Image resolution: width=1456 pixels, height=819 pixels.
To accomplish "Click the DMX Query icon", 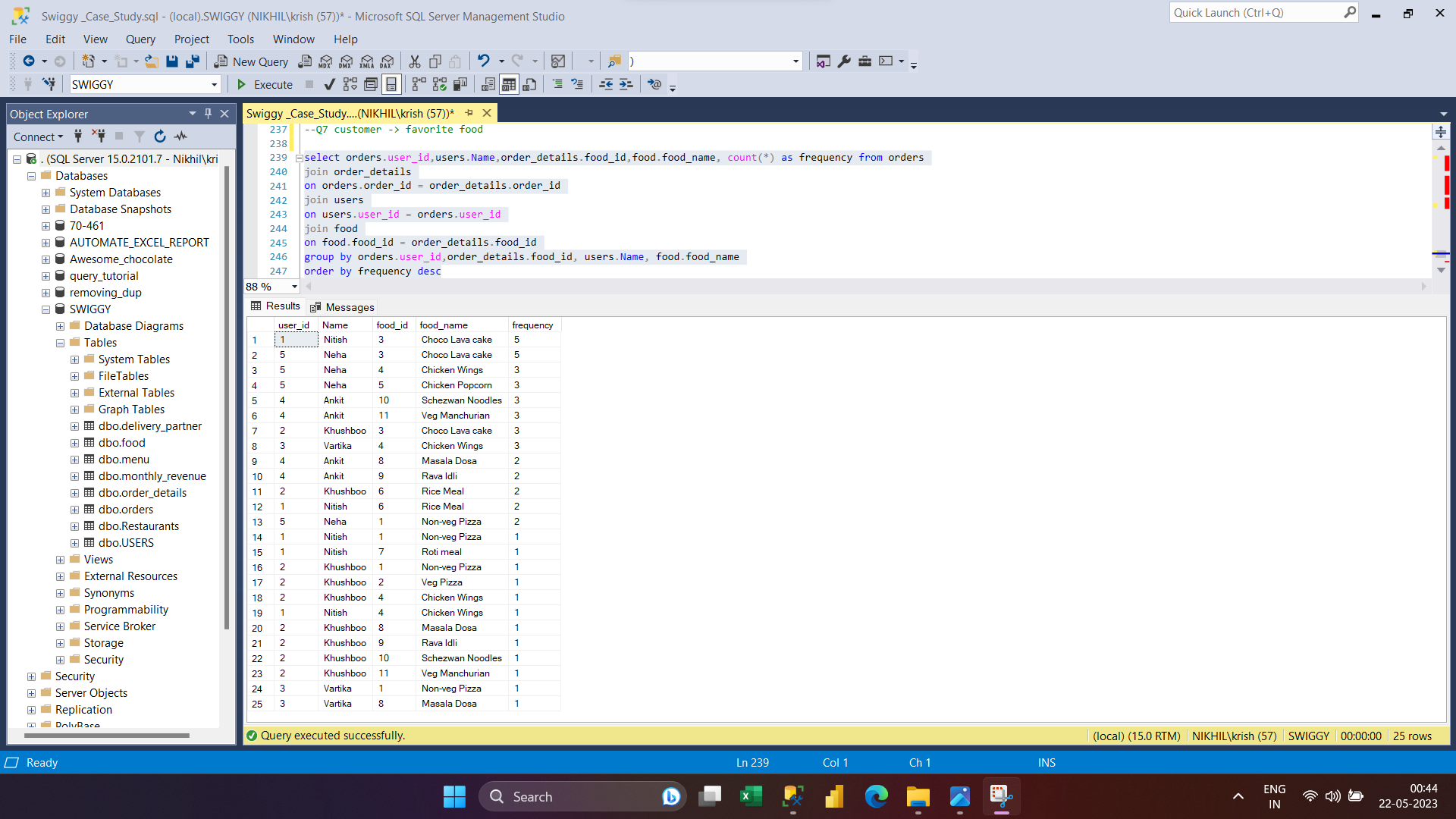I will pyautogui.click(x=347, y=61).
